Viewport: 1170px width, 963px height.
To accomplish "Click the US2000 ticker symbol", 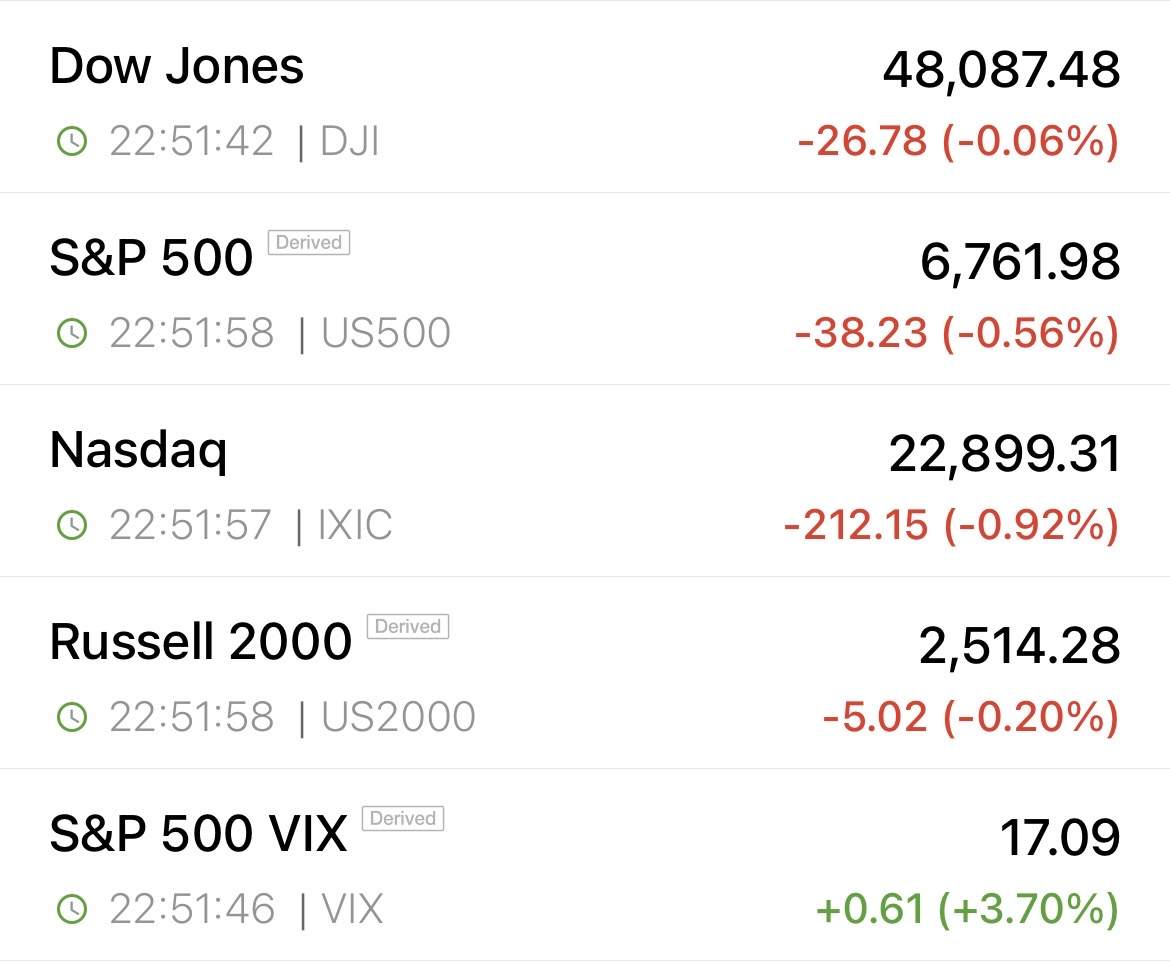I will (397, 717).
